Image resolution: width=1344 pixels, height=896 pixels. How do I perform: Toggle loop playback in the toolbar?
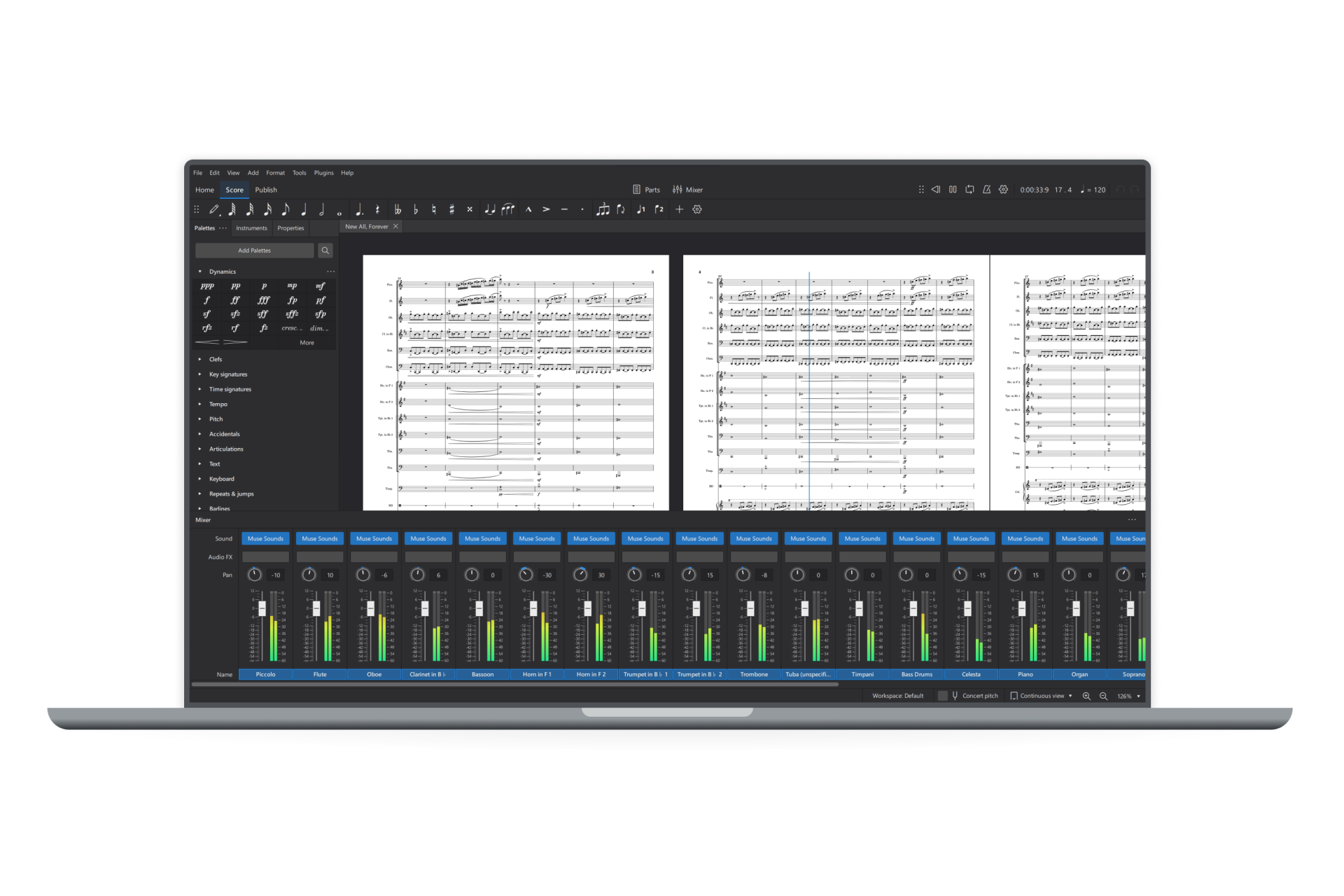(969, 189)
